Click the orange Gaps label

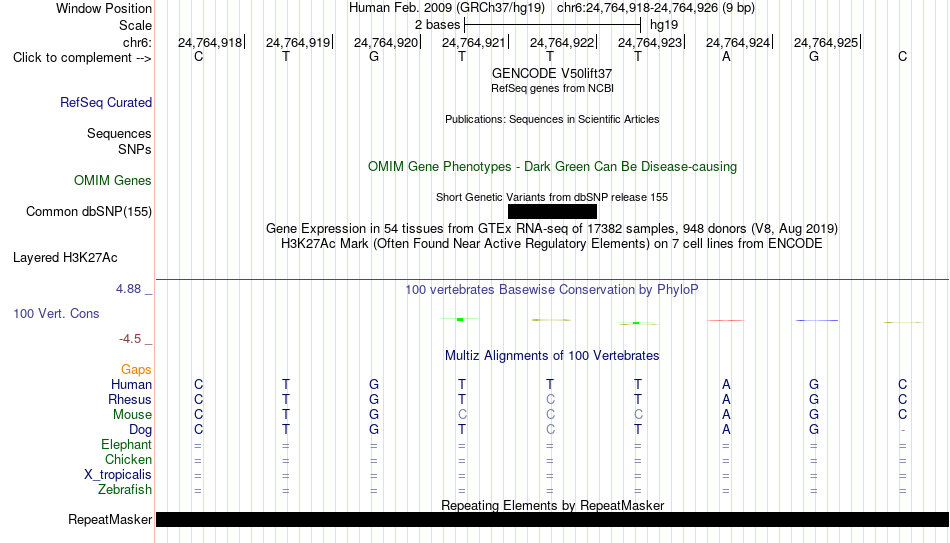136,369
